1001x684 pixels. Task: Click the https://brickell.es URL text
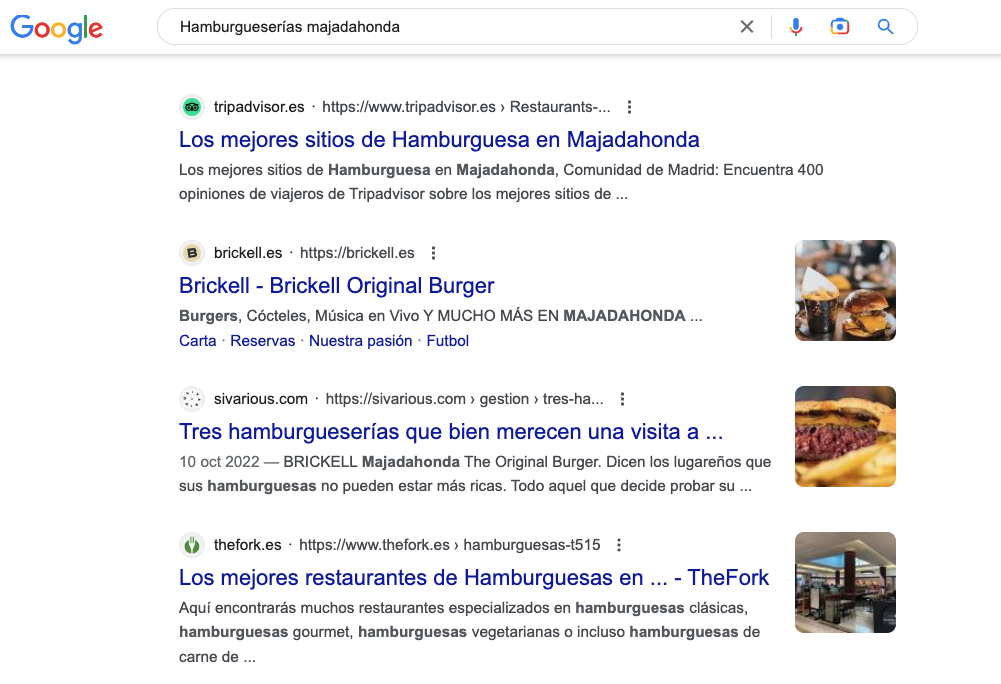(357, 253)
